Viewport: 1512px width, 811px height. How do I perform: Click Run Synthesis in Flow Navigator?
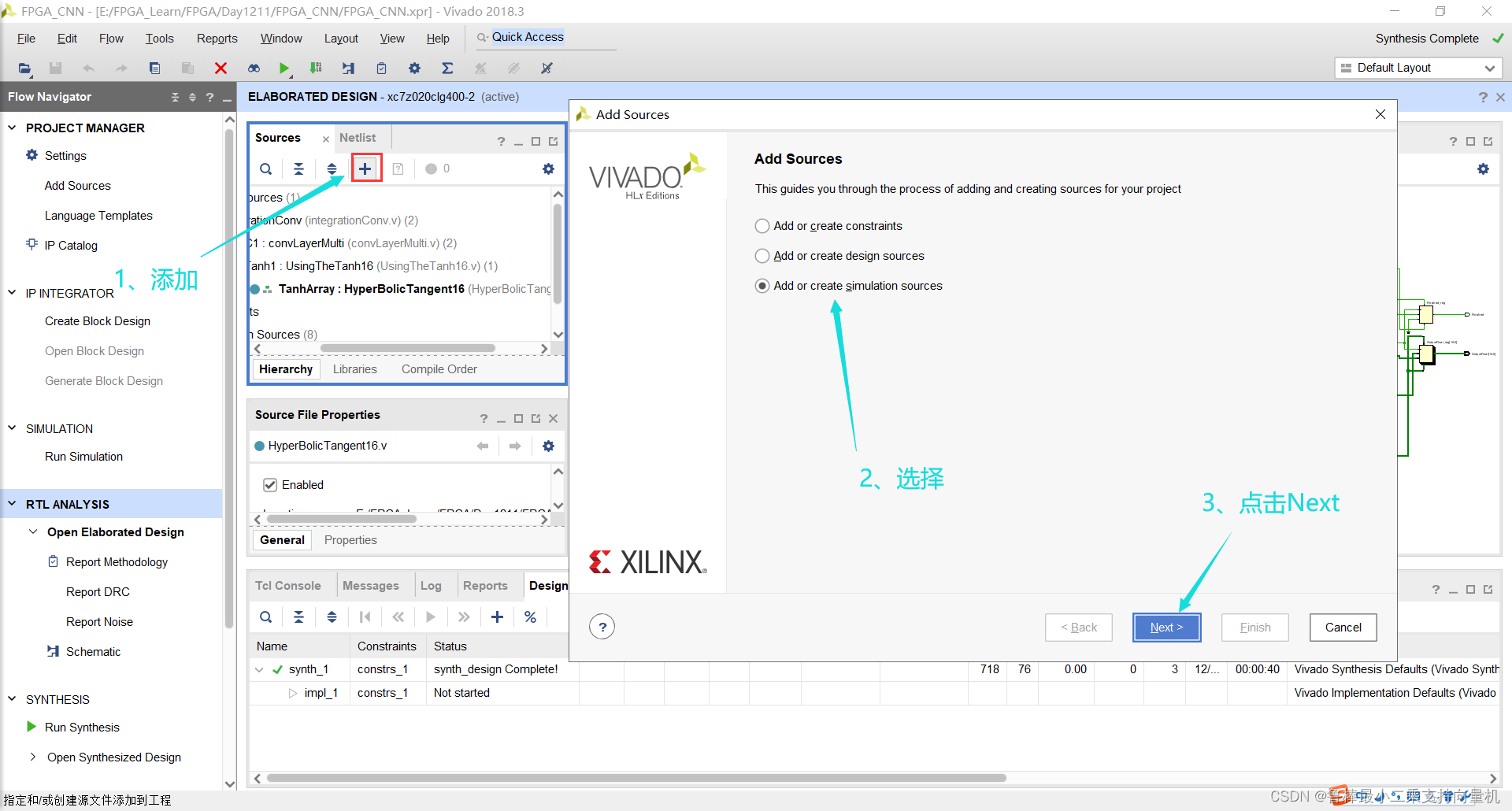(82, 728)
